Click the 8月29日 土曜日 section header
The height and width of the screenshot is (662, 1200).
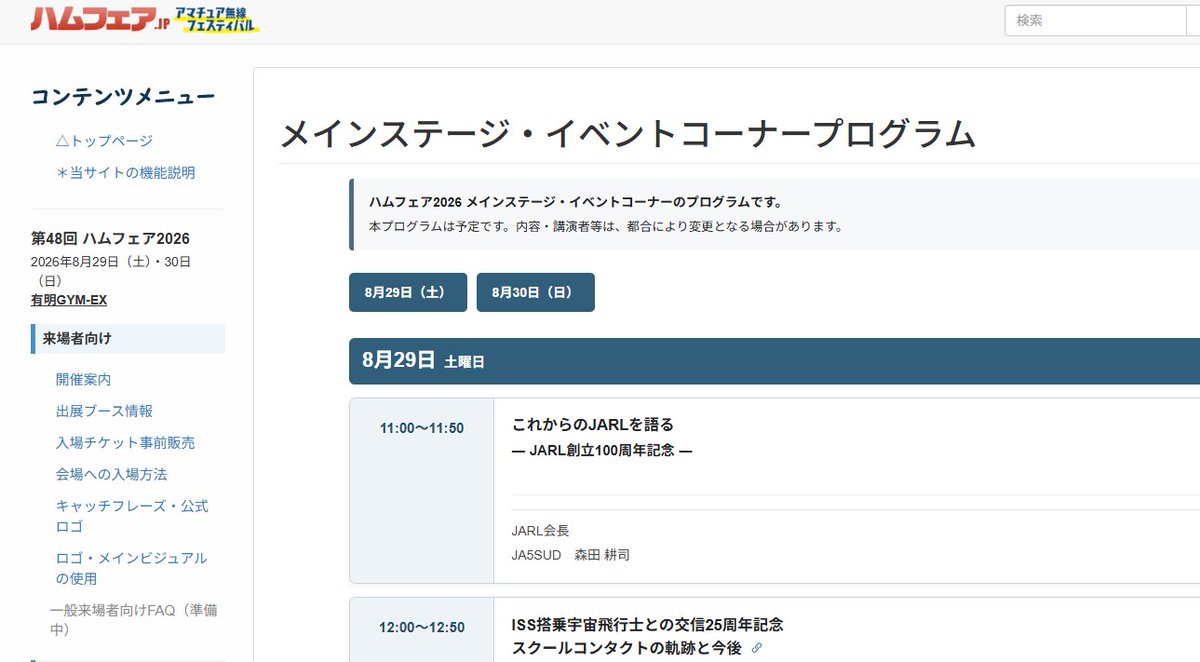coord(774,361)
